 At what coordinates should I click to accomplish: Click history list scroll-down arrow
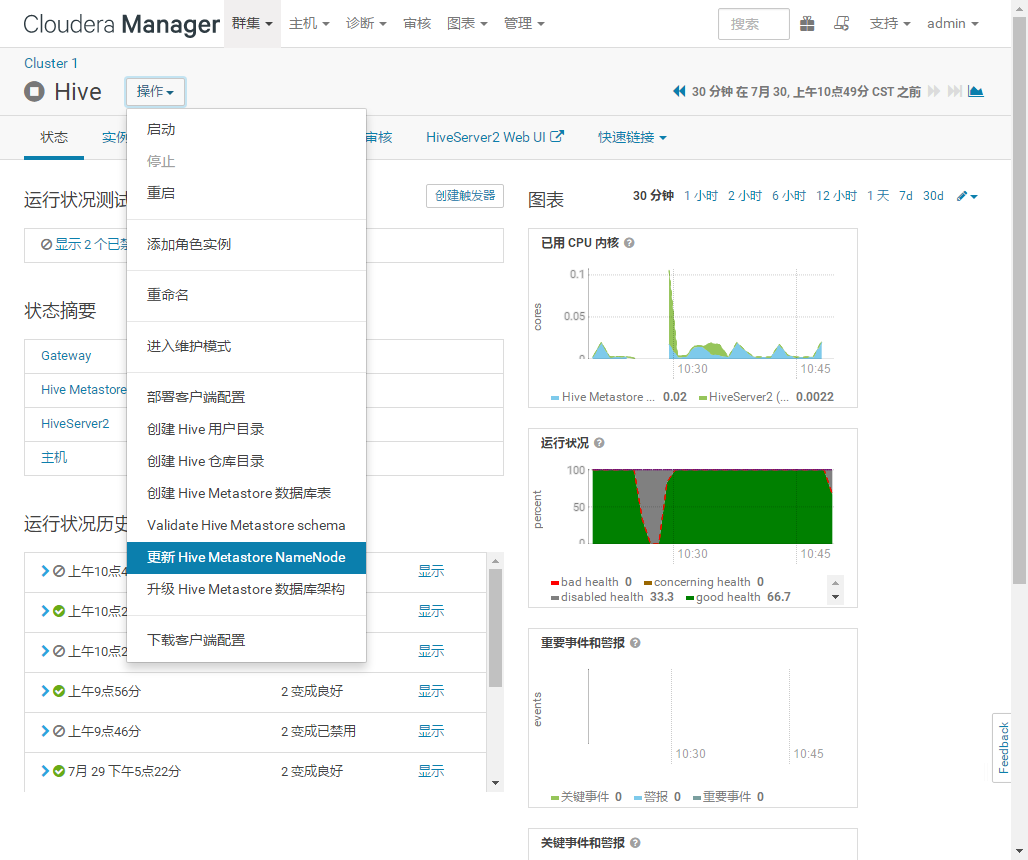[x=496, y=783]
